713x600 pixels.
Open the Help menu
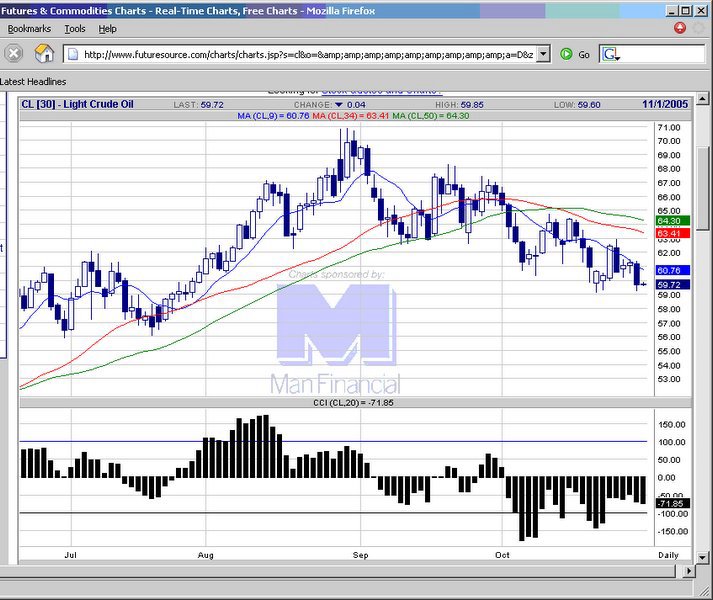click(x=107, y=29)
